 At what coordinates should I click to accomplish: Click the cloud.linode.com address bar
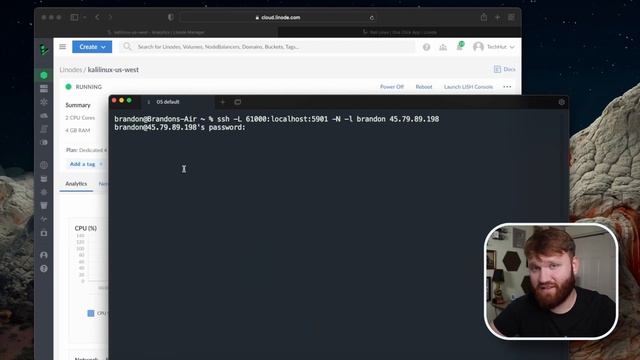(278, 17)
